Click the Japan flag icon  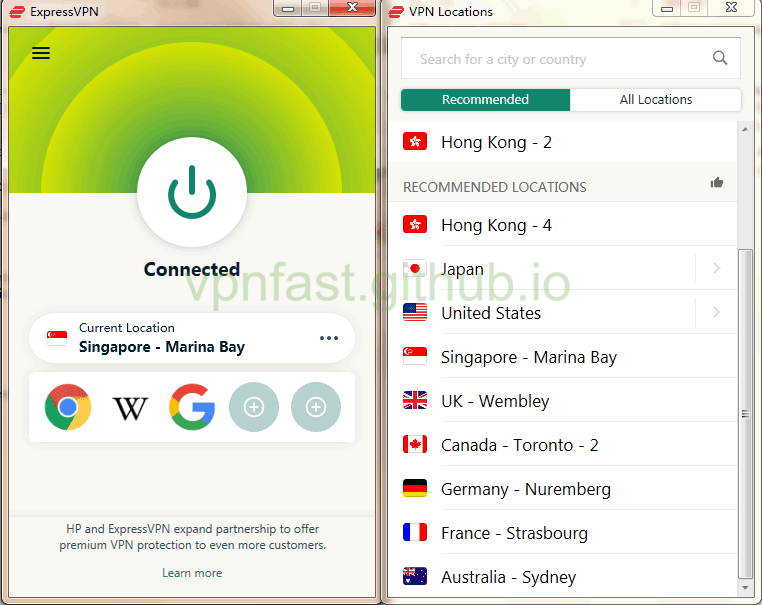click(x=415, y=268)
